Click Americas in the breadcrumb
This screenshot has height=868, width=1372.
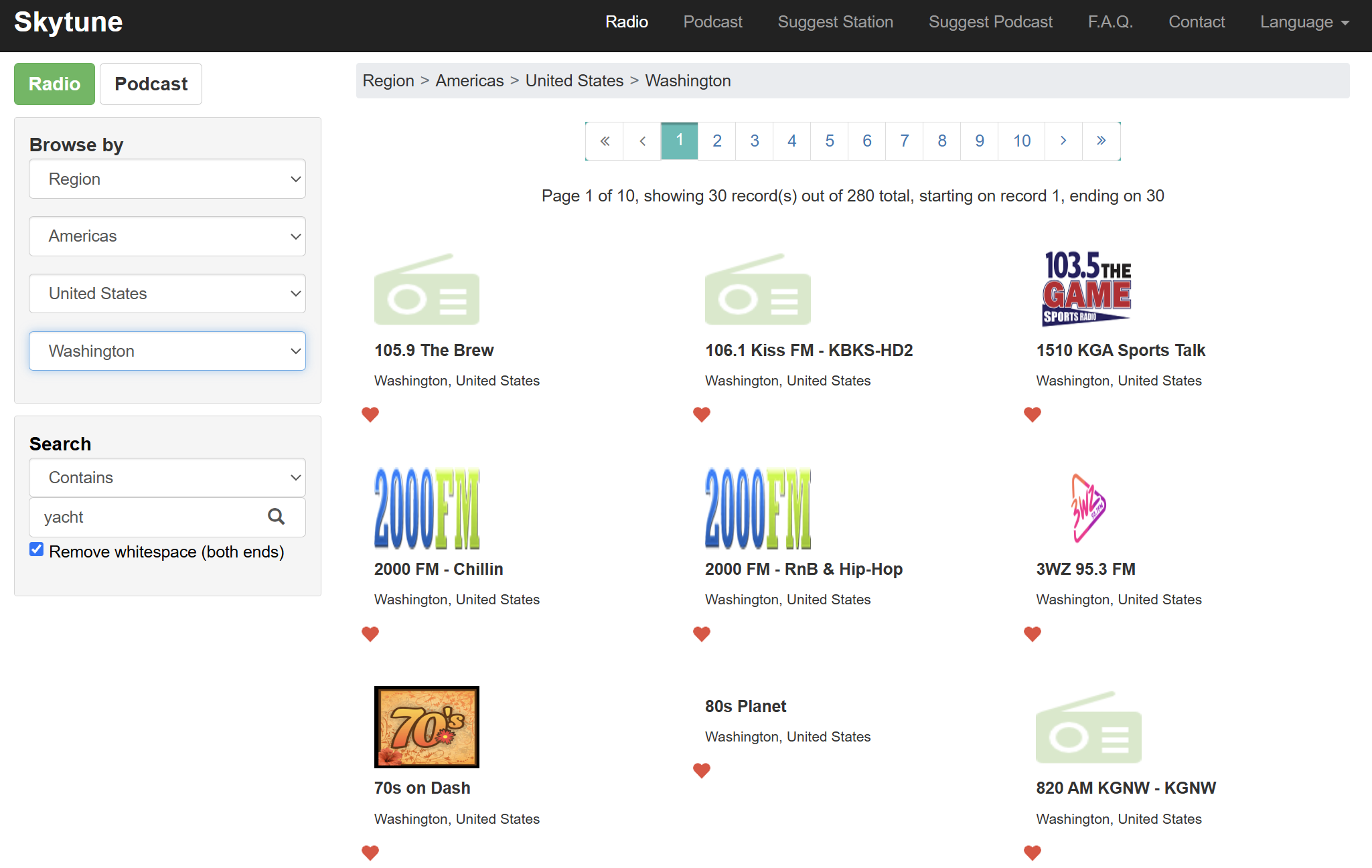point(469,81)
